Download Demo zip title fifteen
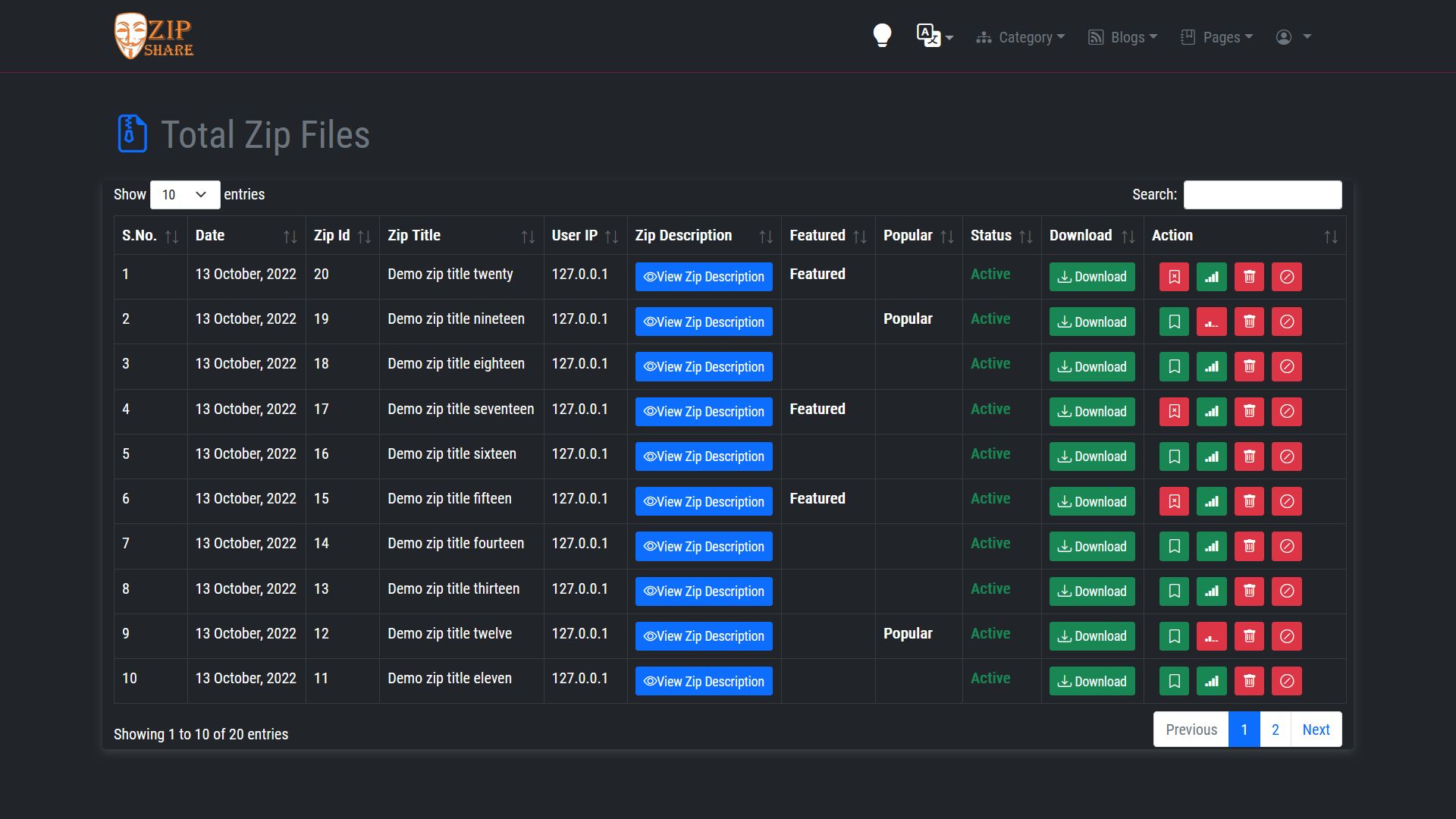The height and width of the screenshot is (819, 1456). [1091, 501]
